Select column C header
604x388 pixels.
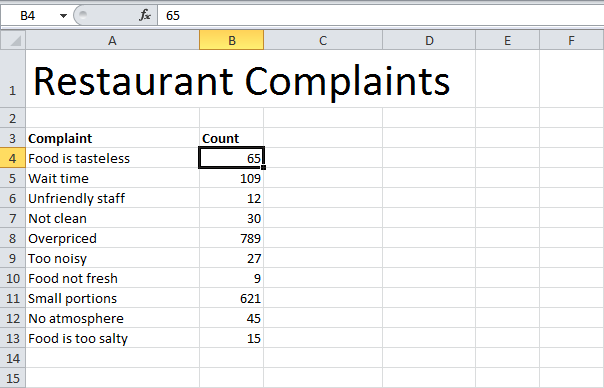pyautogui.click(x=323, y=40)
